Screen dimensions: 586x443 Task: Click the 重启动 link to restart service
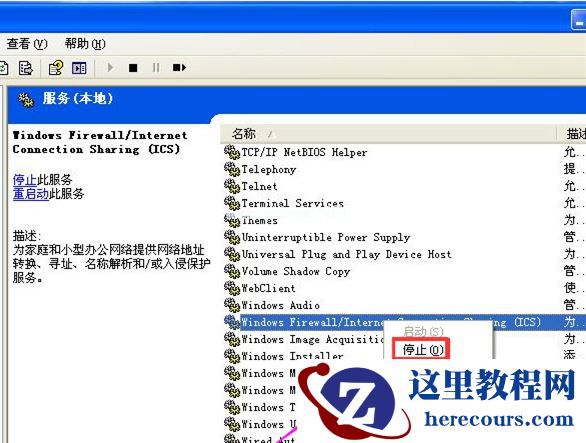31,194
